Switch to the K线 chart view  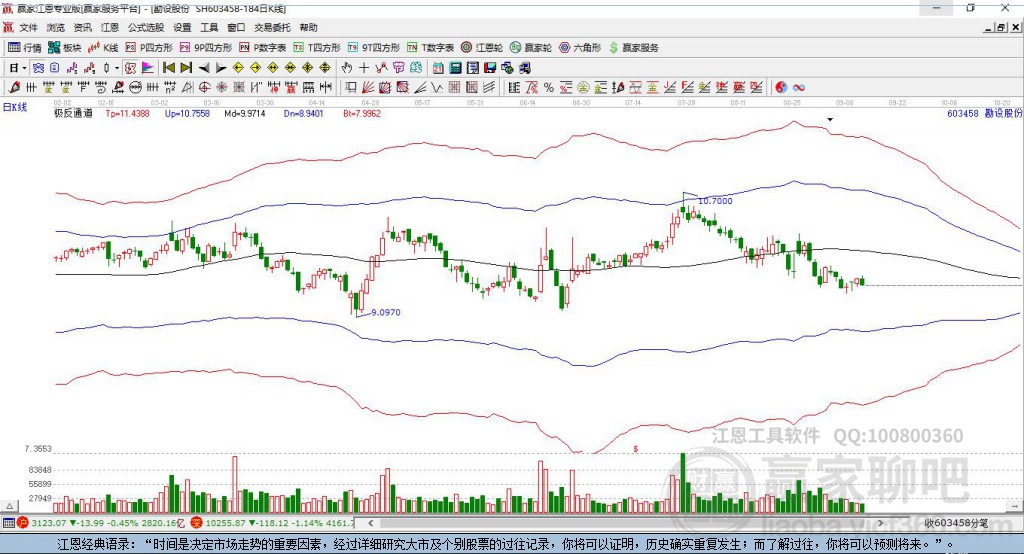(103, 48)
